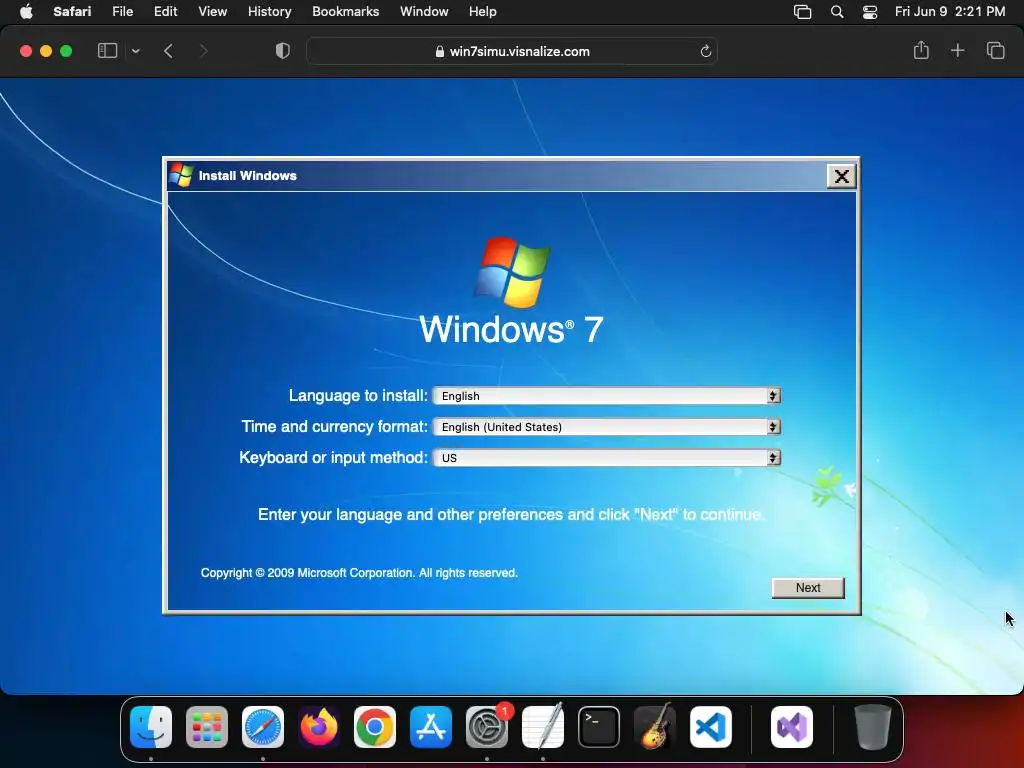Open Visual Studio Code from the Dock
Screen dimensions: 1024x768
pyautogui.click(x=711, y=727)
